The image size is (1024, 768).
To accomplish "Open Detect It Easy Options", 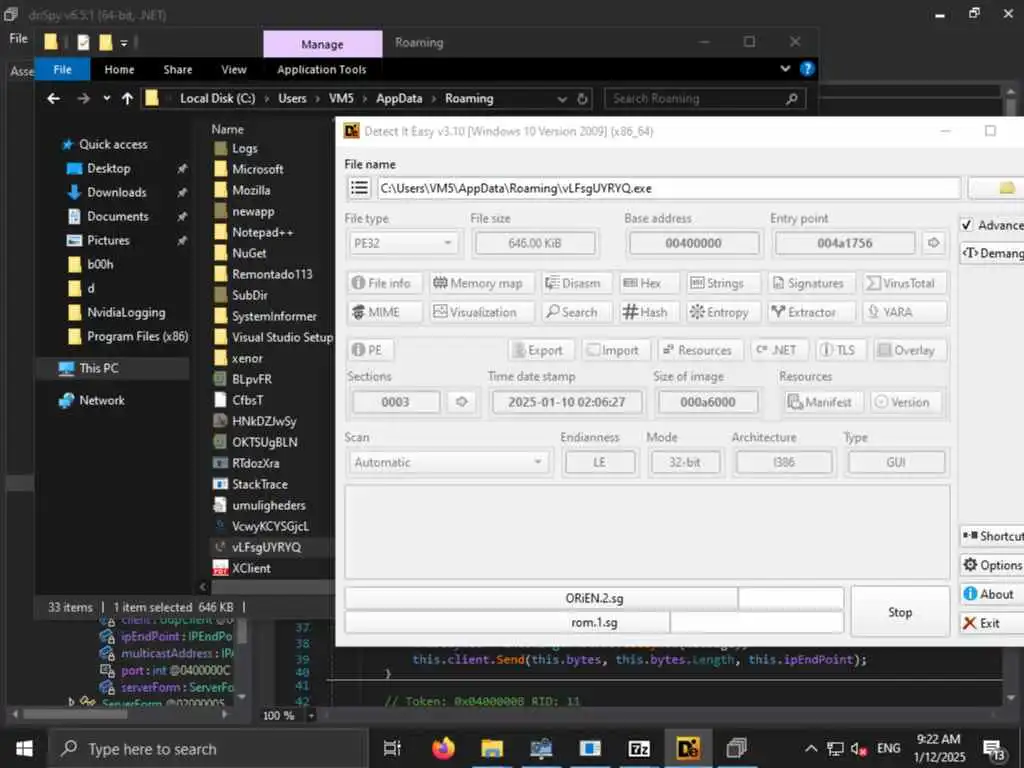I will (x=993, y=565).
